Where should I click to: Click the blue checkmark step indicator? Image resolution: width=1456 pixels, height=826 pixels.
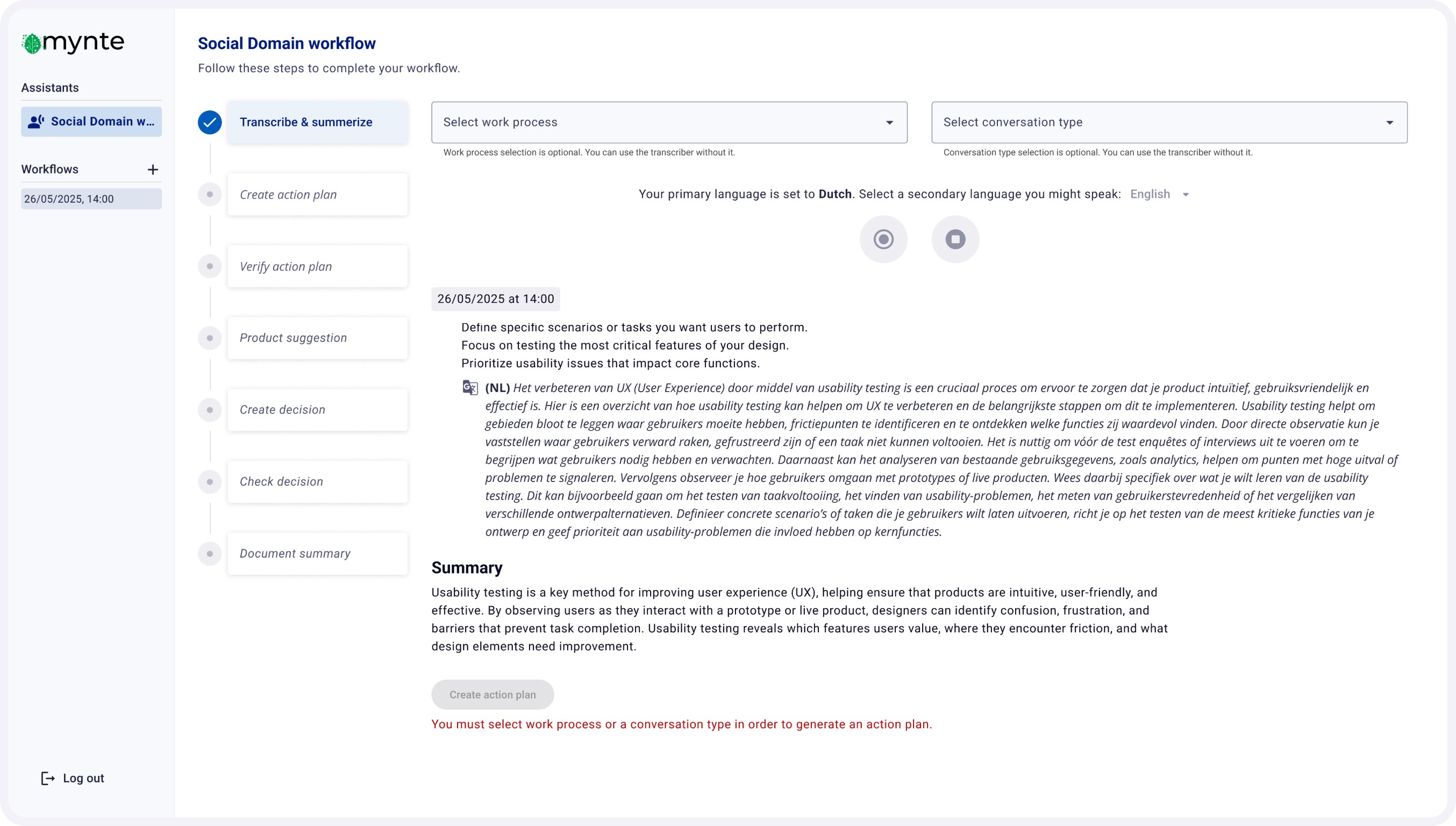[210, 123]
